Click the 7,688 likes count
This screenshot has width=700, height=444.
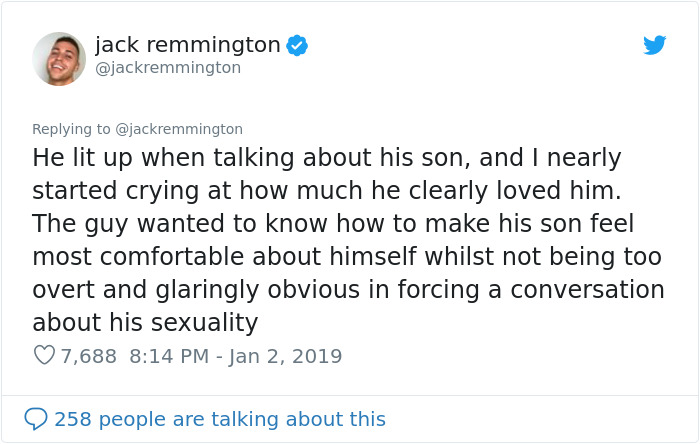pyautogui.click(x=89, y=355)
